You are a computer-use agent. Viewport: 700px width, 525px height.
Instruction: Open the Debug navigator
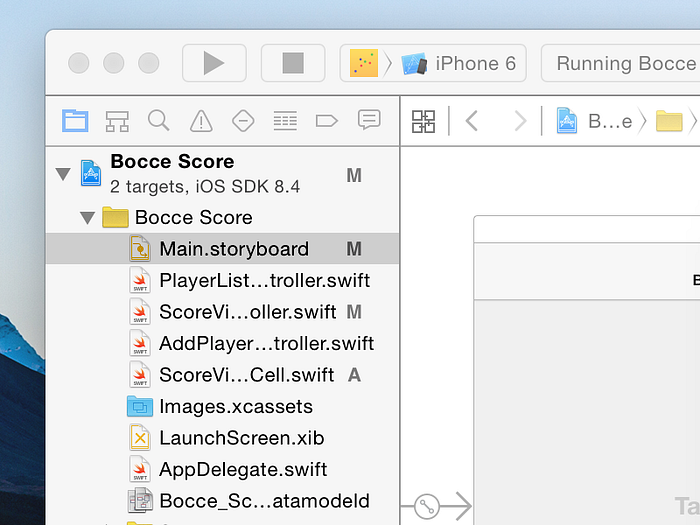285,121
